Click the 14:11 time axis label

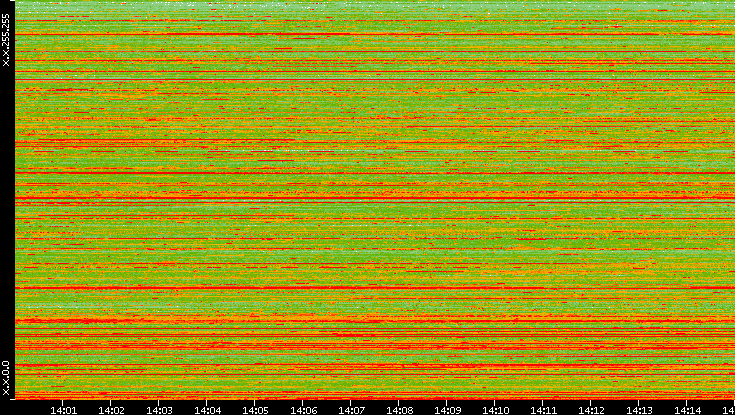coord(543,410)
